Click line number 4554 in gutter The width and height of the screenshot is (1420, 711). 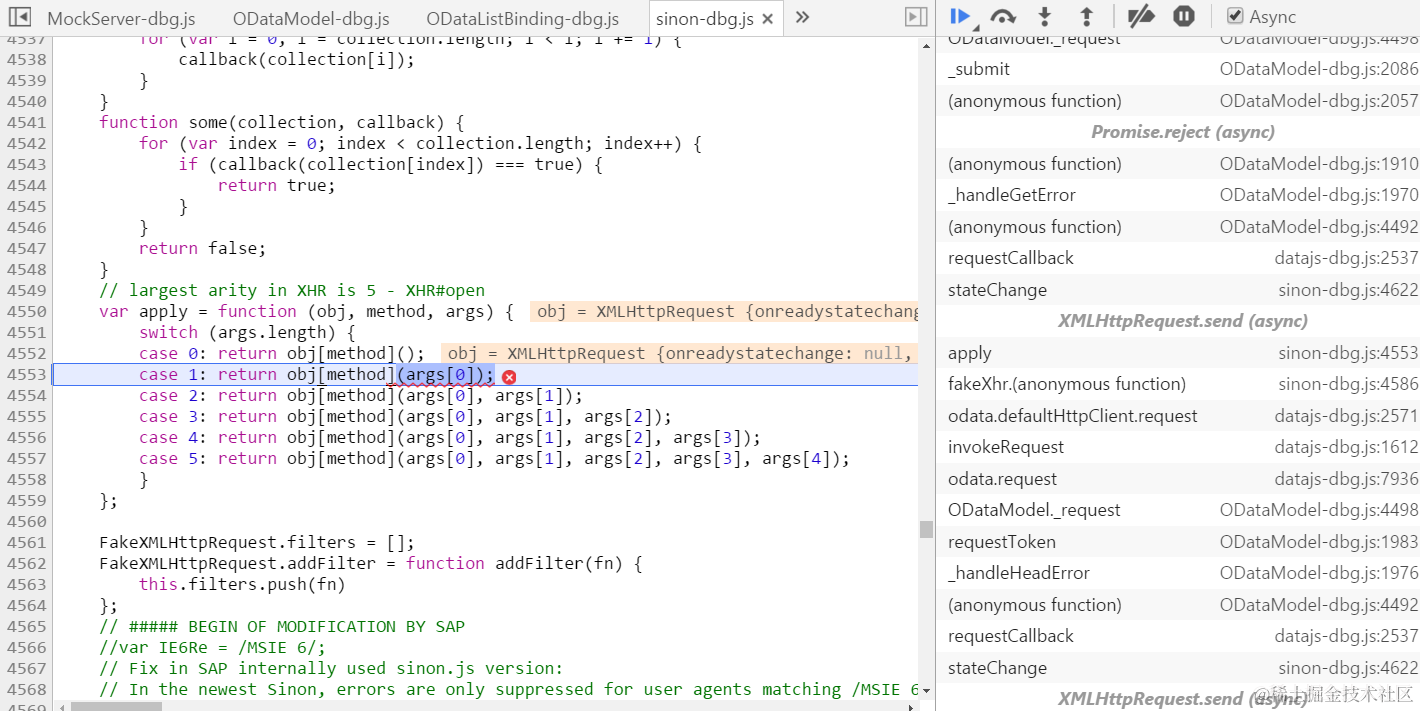25,395
